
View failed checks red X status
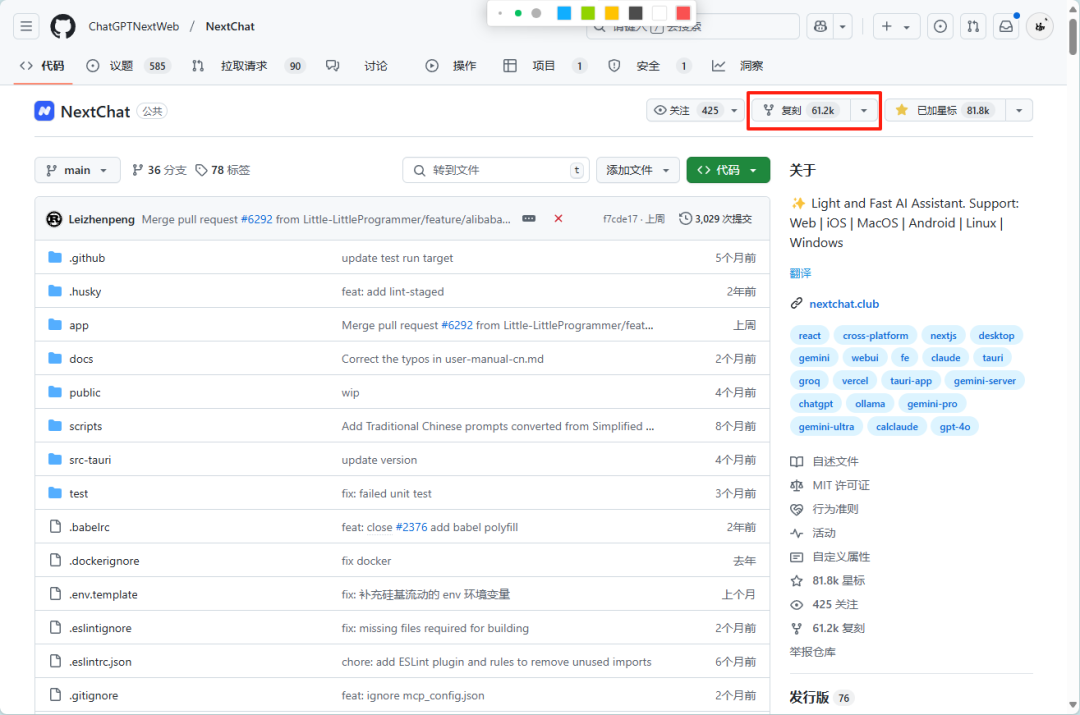coord(558,218)
